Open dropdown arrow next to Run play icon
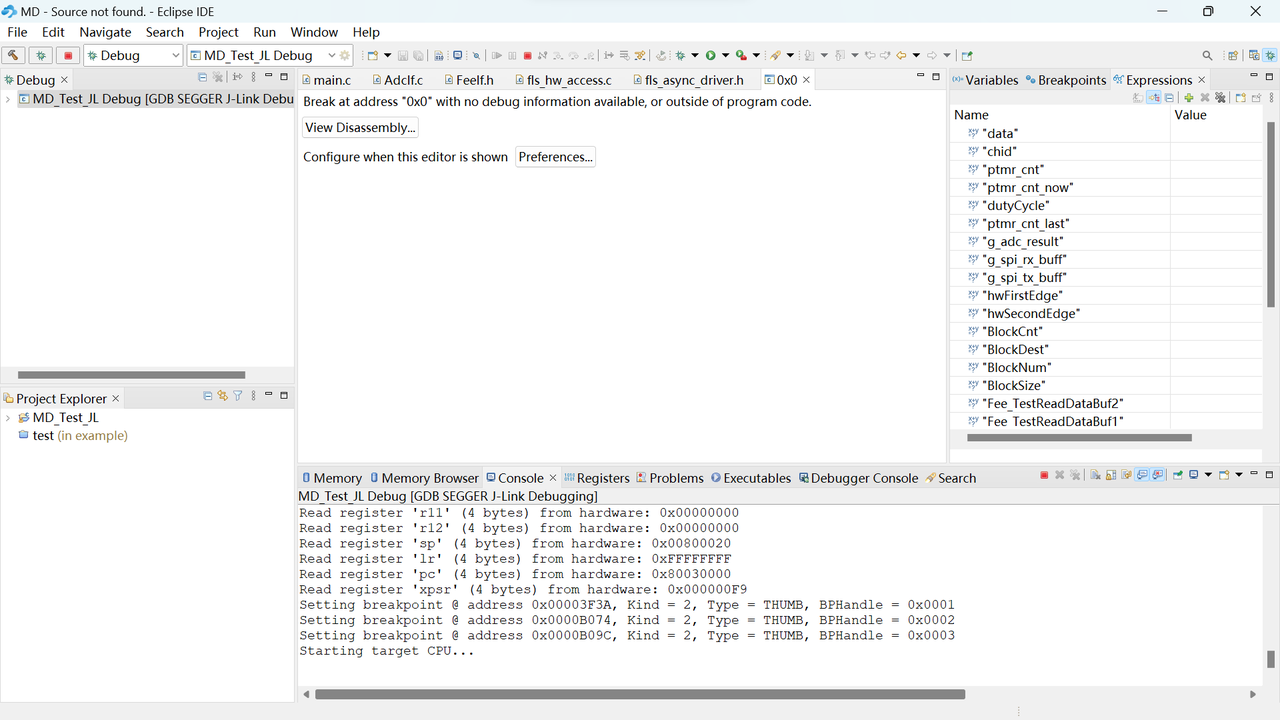 726,55
